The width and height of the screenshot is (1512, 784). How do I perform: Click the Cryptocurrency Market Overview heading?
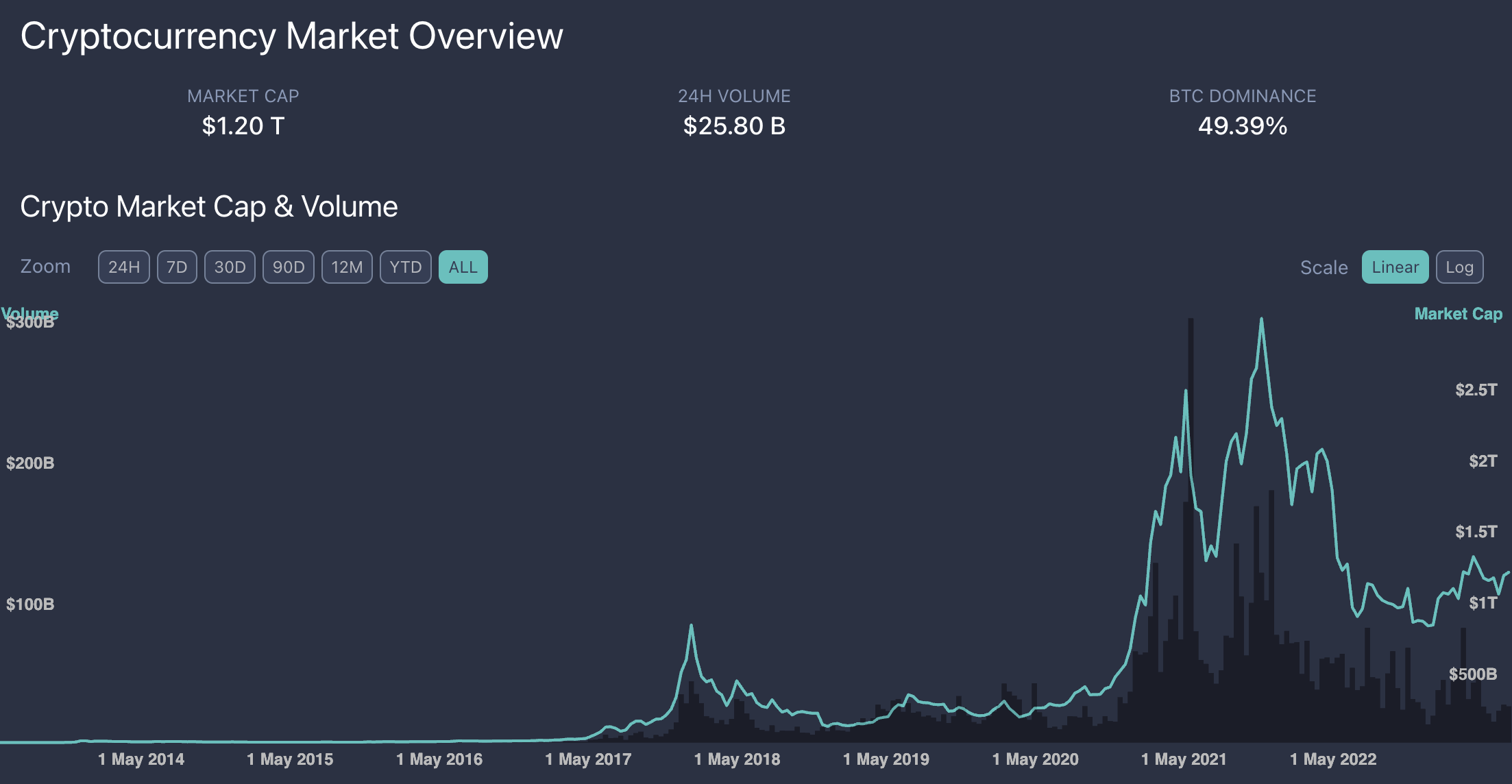(x=291, y=36)
